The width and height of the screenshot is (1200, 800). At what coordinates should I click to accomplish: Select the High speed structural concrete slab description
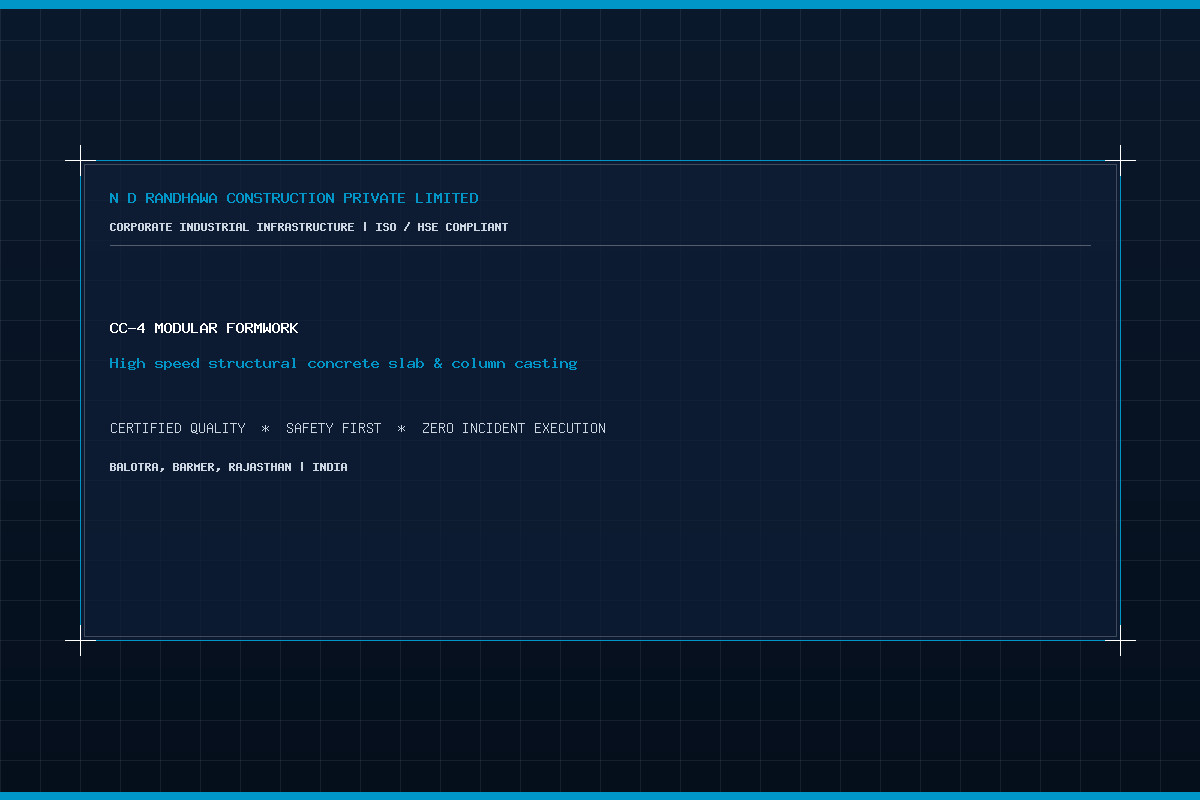(343, 363)
